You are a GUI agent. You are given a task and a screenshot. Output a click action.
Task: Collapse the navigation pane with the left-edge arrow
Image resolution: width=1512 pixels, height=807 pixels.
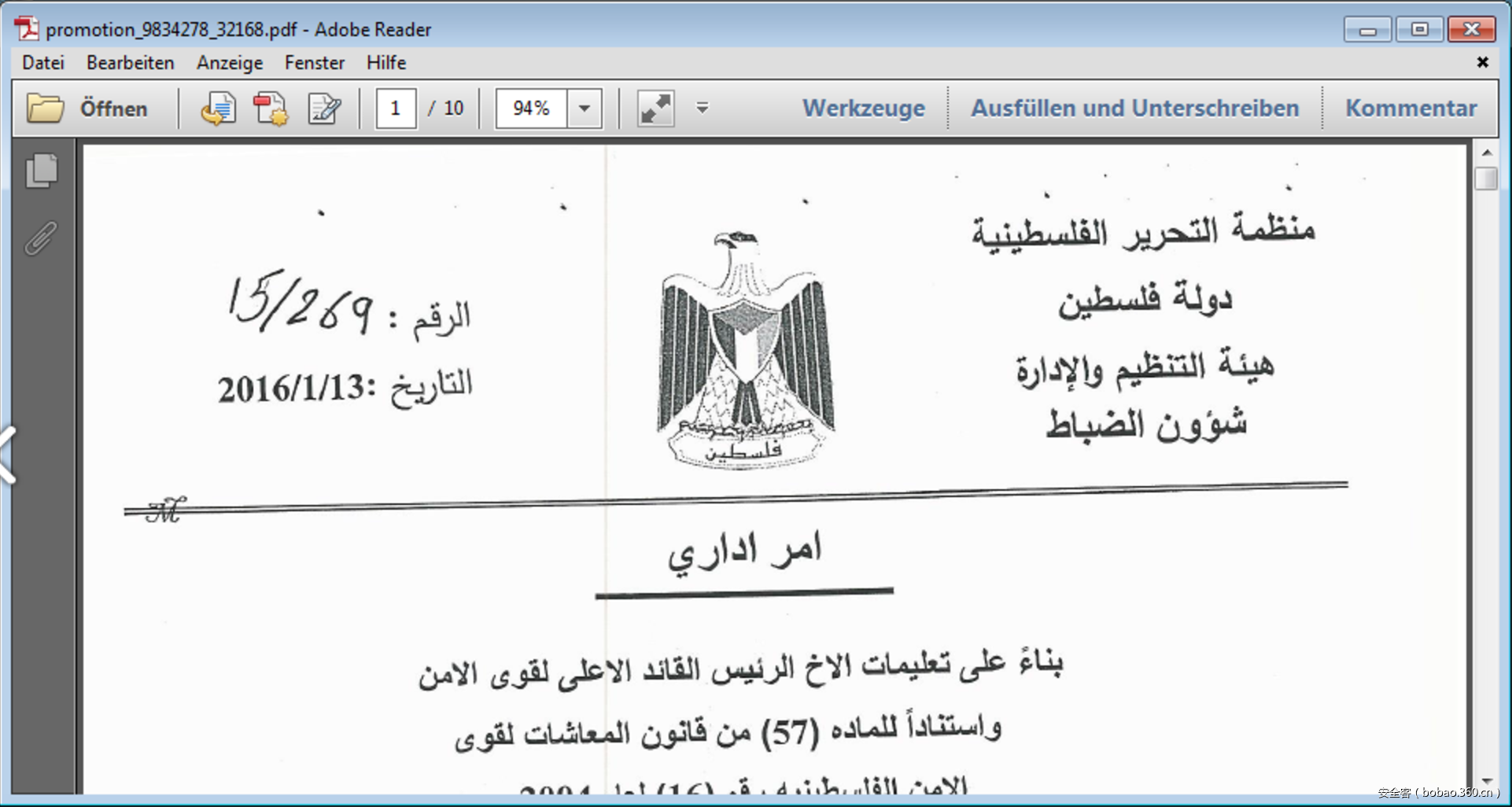(6, 450)
